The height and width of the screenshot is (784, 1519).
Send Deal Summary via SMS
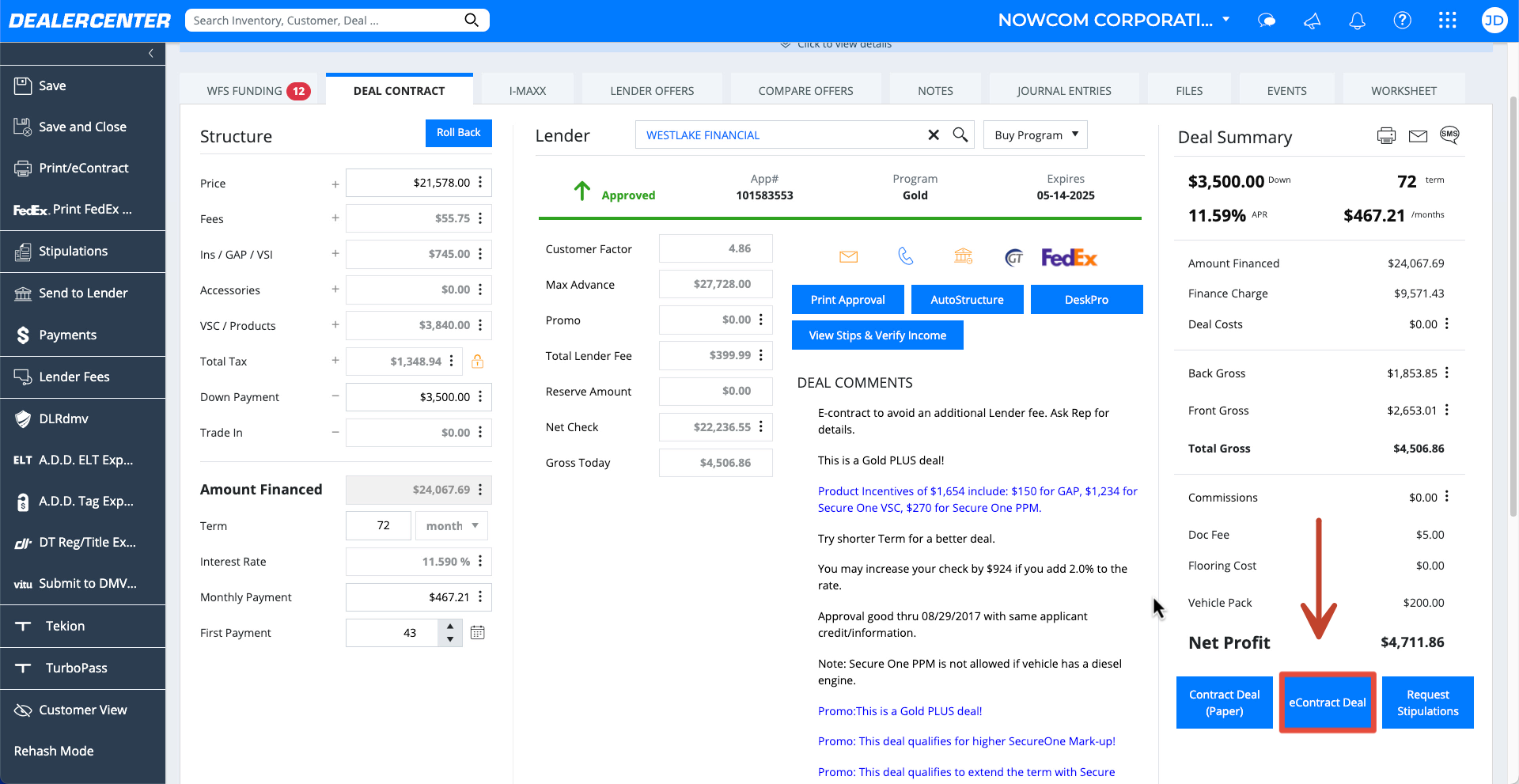tap(1449, 134)
